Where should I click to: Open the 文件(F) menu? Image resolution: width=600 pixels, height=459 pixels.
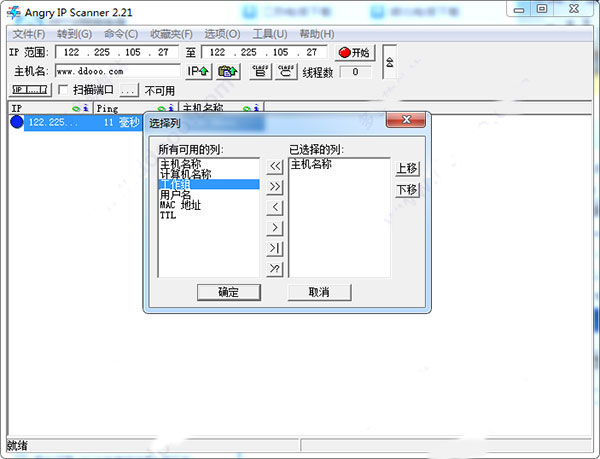coord(29,34)
